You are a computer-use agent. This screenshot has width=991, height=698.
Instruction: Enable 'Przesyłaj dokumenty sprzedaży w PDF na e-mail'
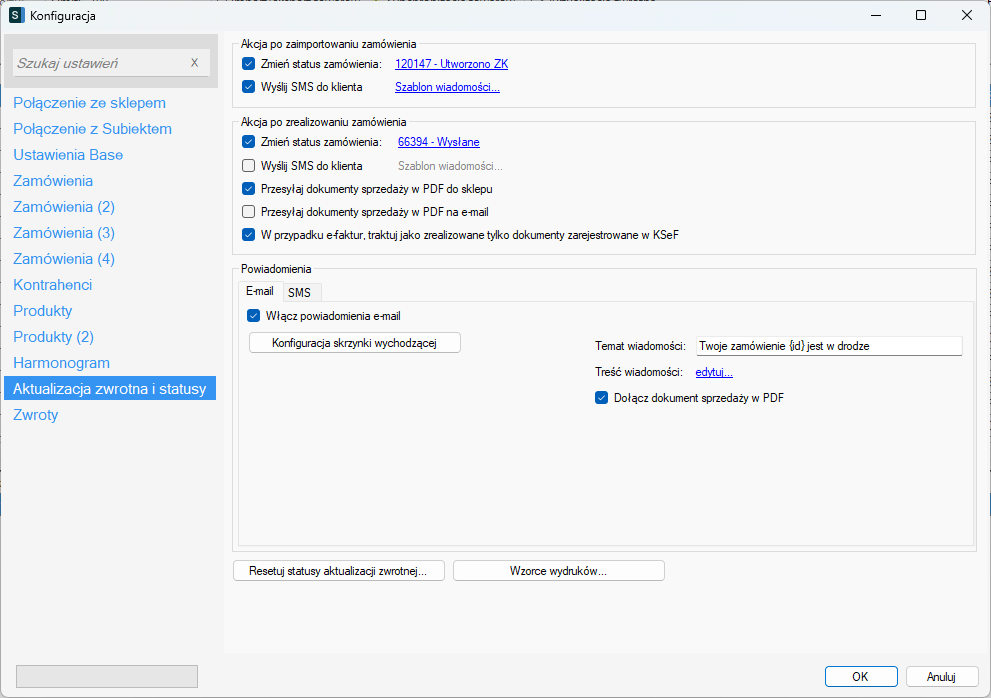[249, 212]
